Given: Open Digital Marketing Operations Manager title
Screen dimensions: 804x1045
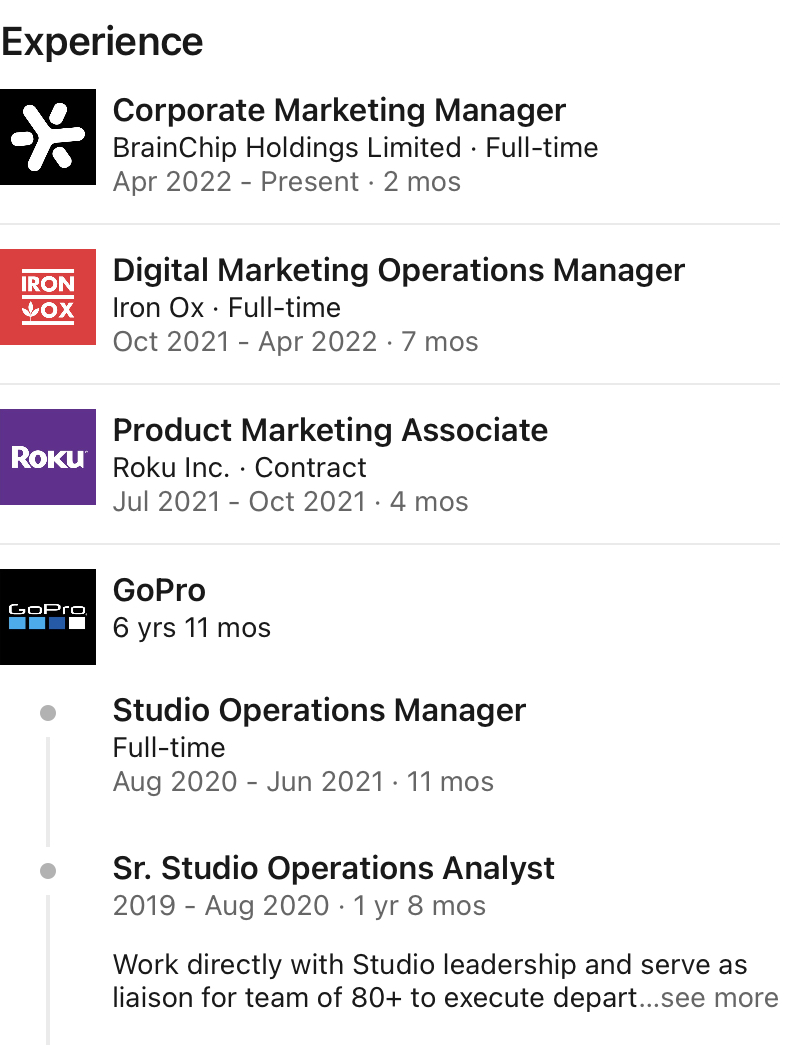Looking at the screenshot, I should pyautogui.click(x=399, y=270).
